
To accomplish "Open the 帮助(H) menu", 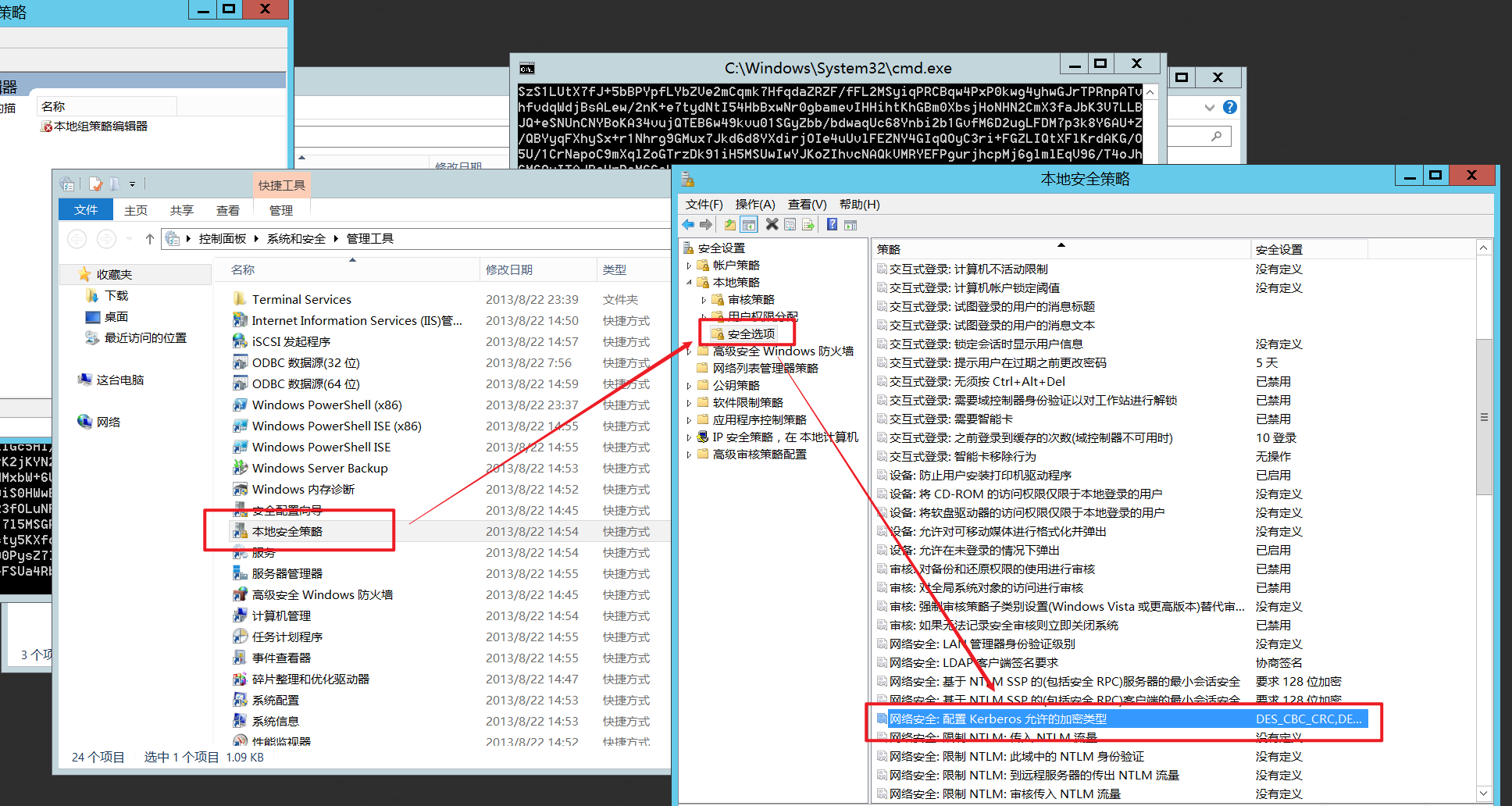I will click(860, 205).
